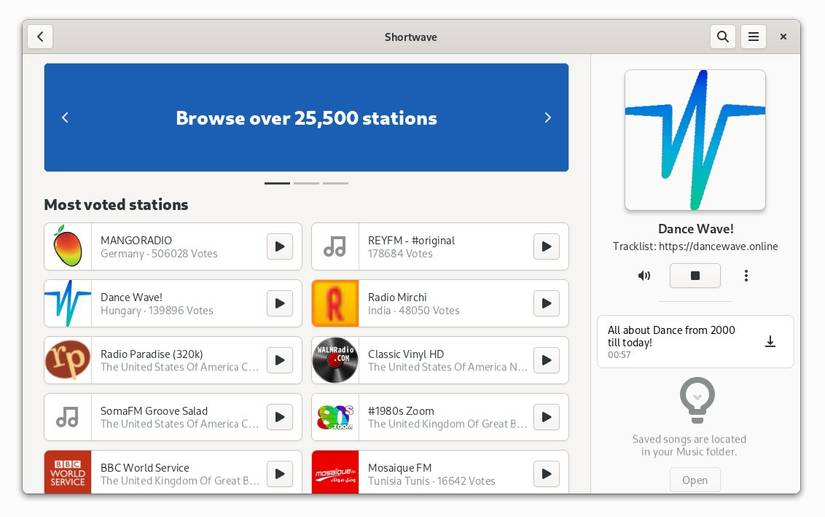
Task: Go back using the header back arrow
Action: (x=40, y=37)
